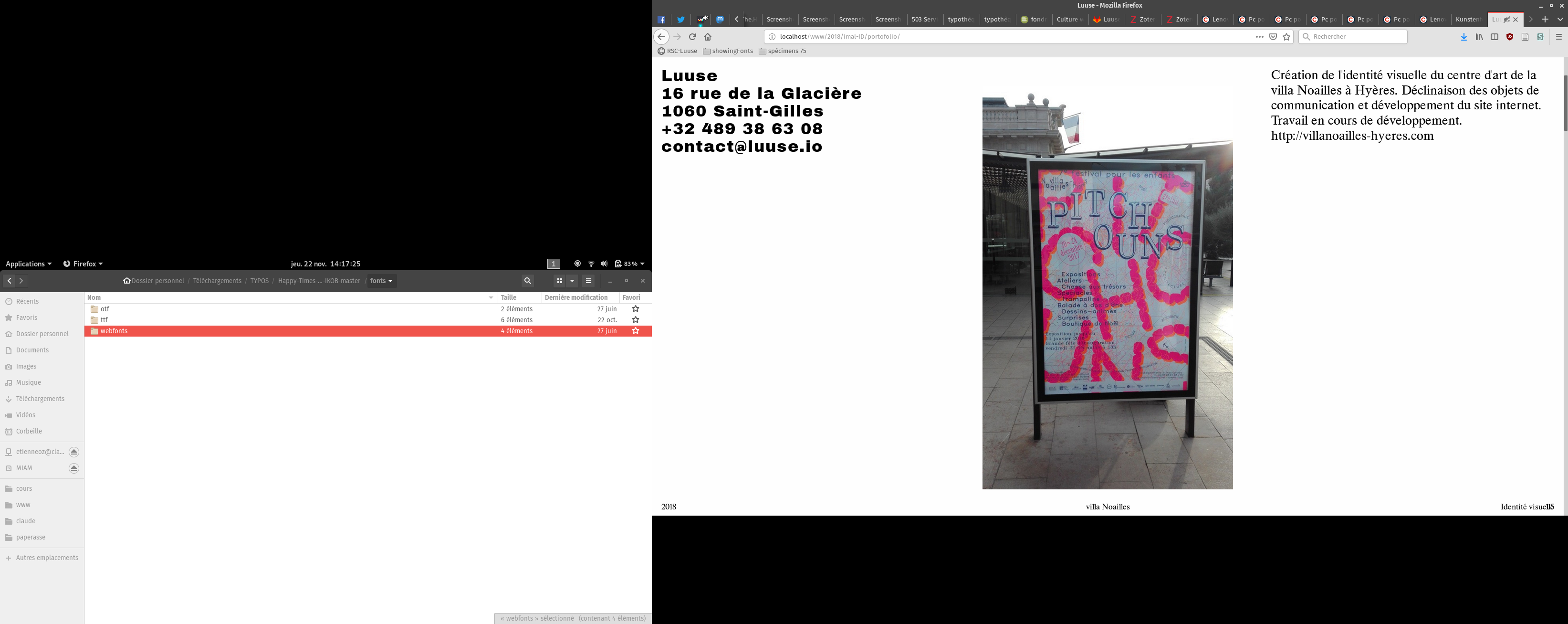
Task: Star the otf folder as favorite
Action: [x=636, y=309]
